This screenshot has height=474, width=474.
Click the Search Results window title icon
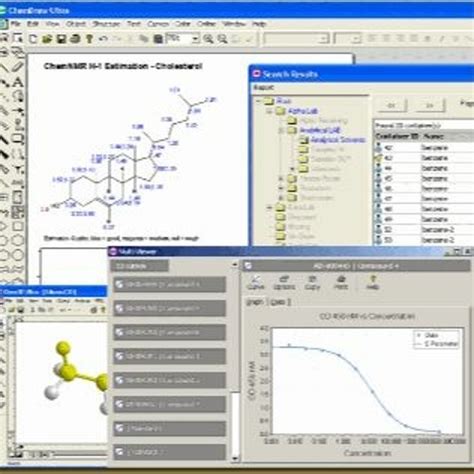tap(256, 74)
